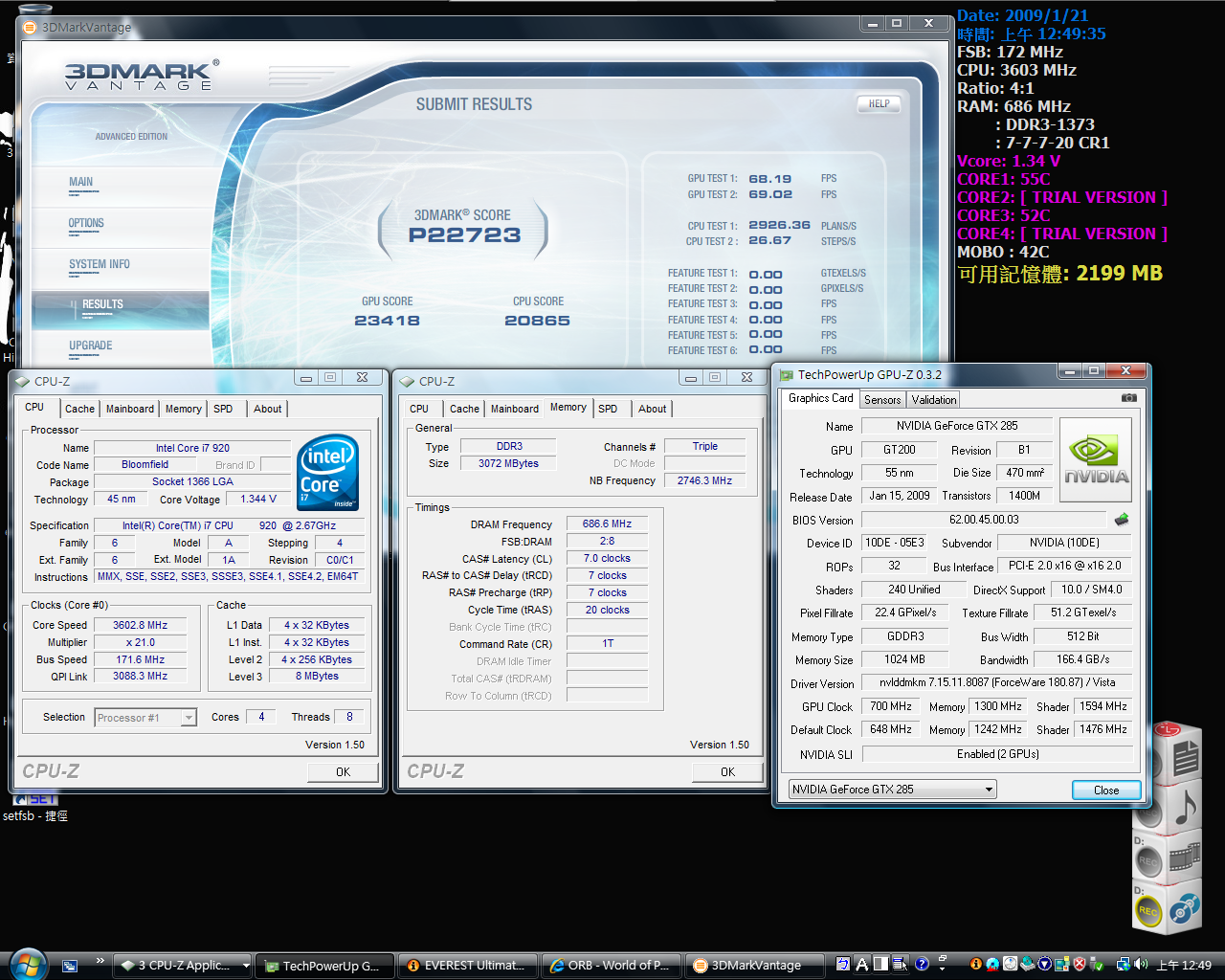Click the GPU score value 23418
The width and height of the screenshot is (1225, 980).
click(387, 321)
